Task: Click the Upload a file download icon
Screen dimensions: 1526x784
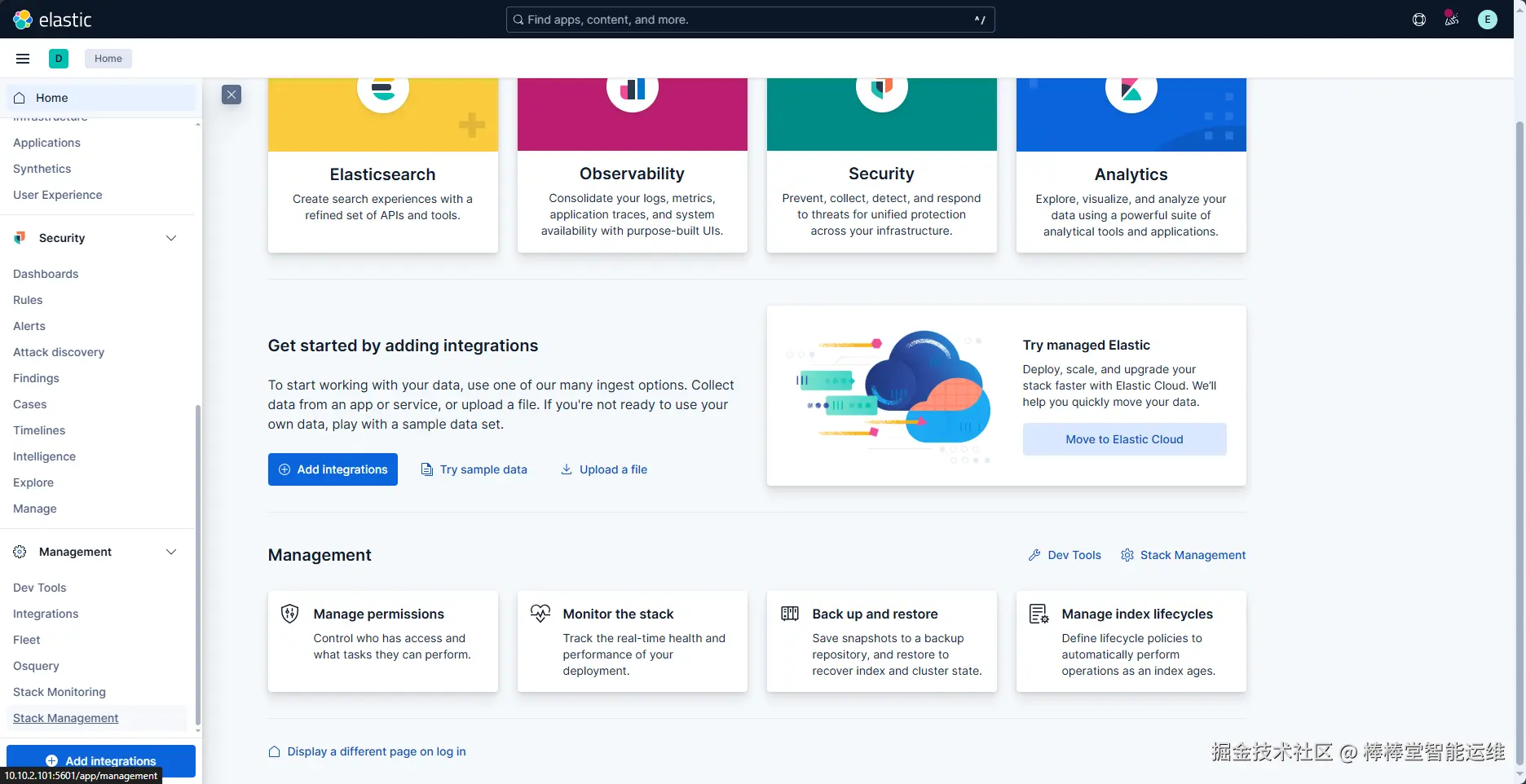Action: 567,469
